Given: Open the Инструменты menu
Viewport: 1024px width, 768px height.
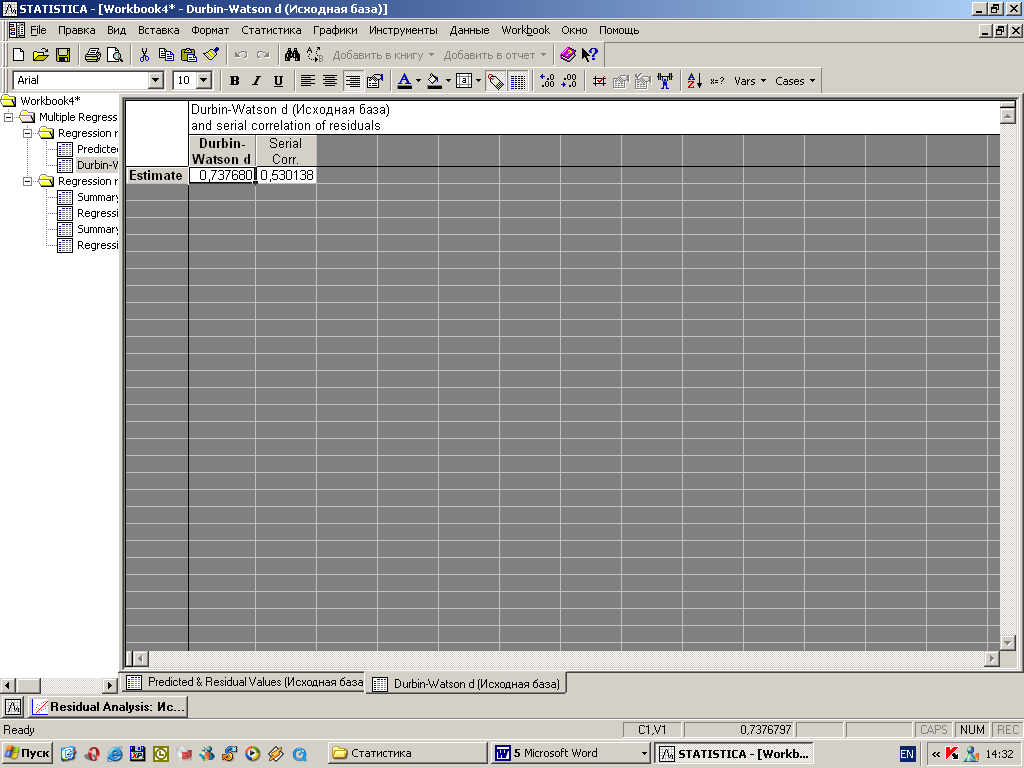Looking at the screenshot, I should 403,30.
